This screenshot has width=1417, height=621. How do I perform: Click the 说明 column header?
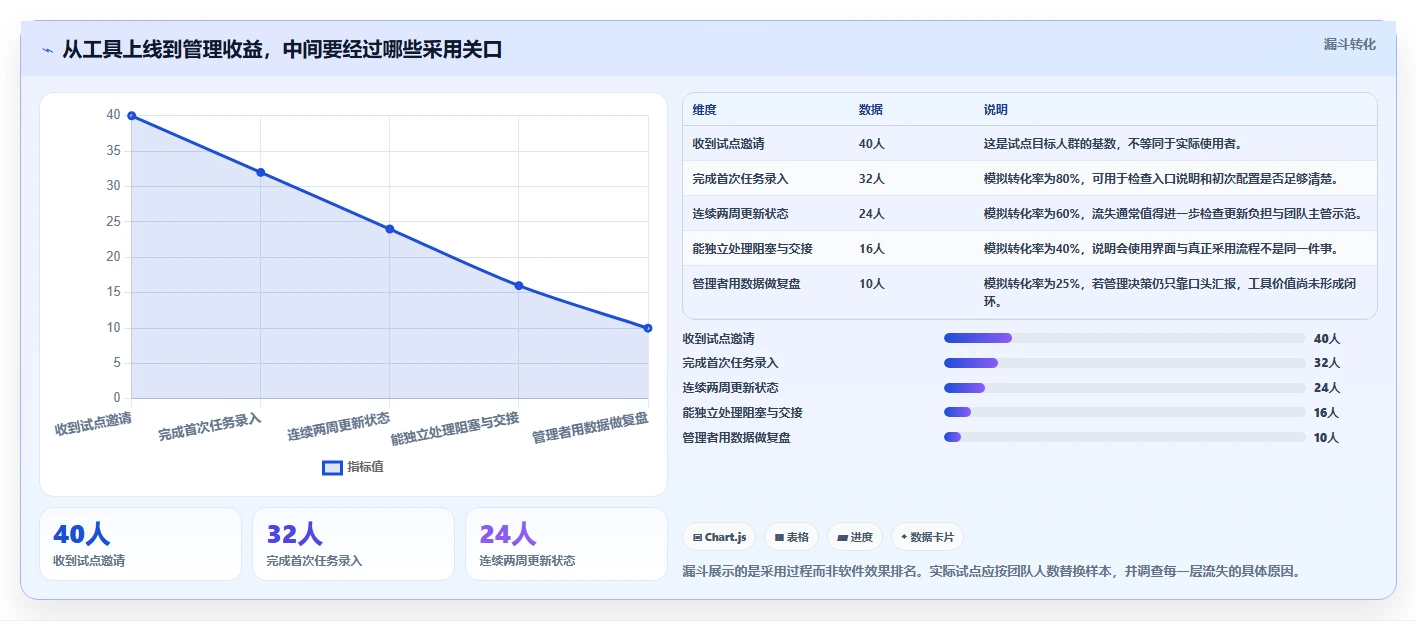996,110
